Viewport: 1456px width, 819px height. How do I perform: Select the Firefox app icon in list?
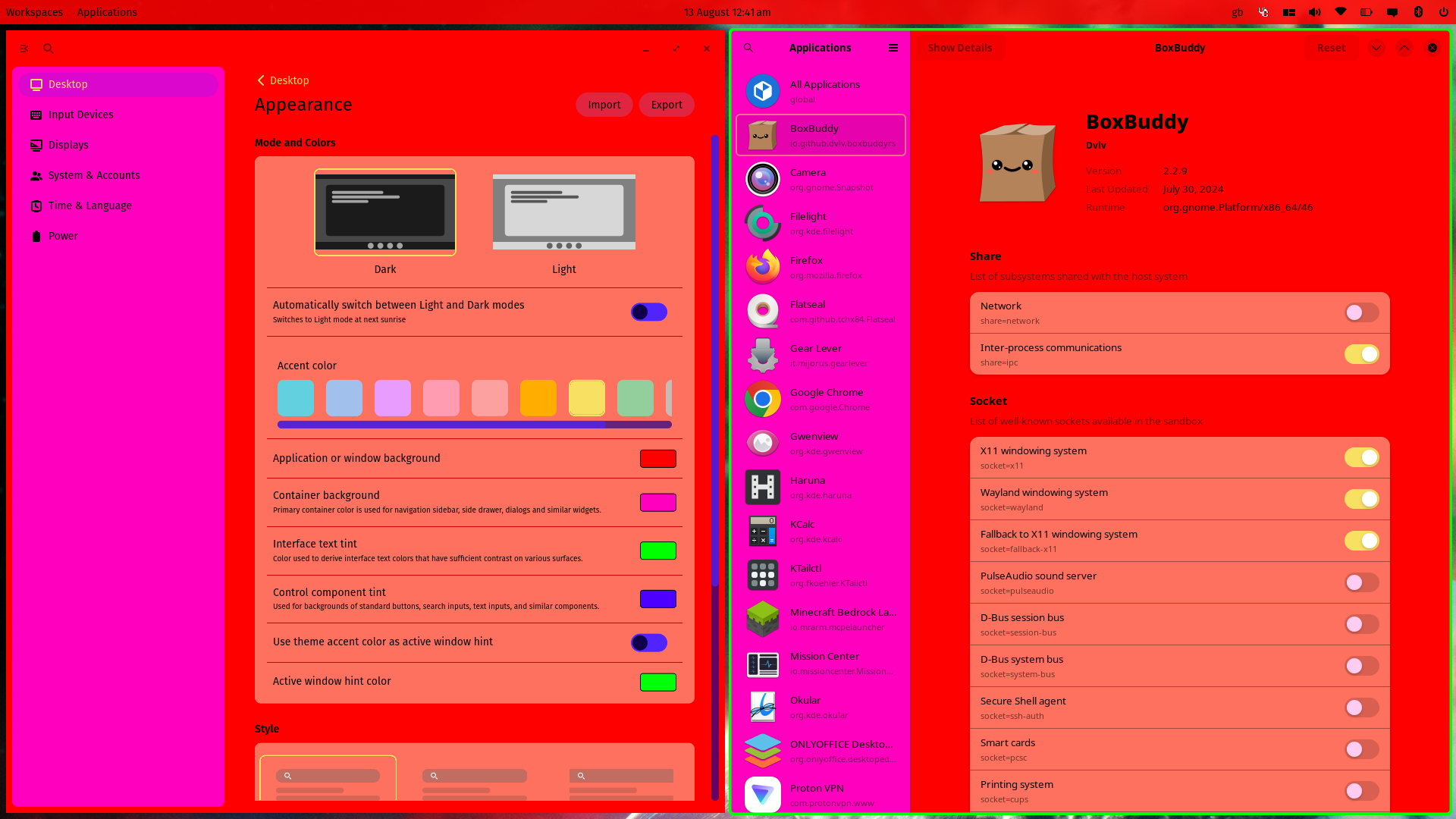(762, 267)
